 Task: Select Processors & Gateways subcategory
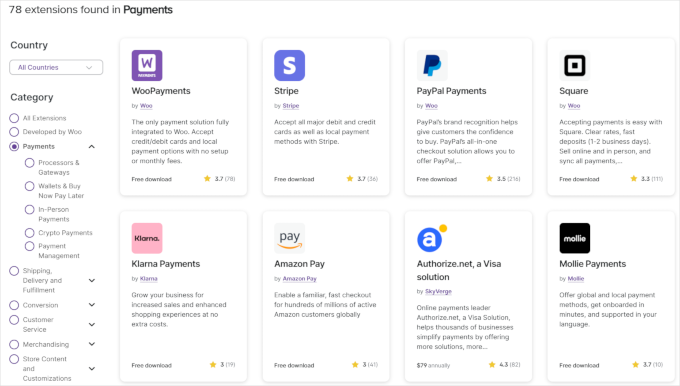point(29,163)
